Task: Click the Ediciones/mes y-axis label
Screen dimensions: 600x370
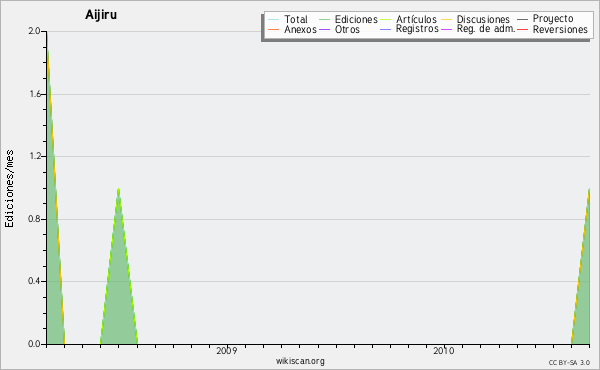Action: pos(9,189)
